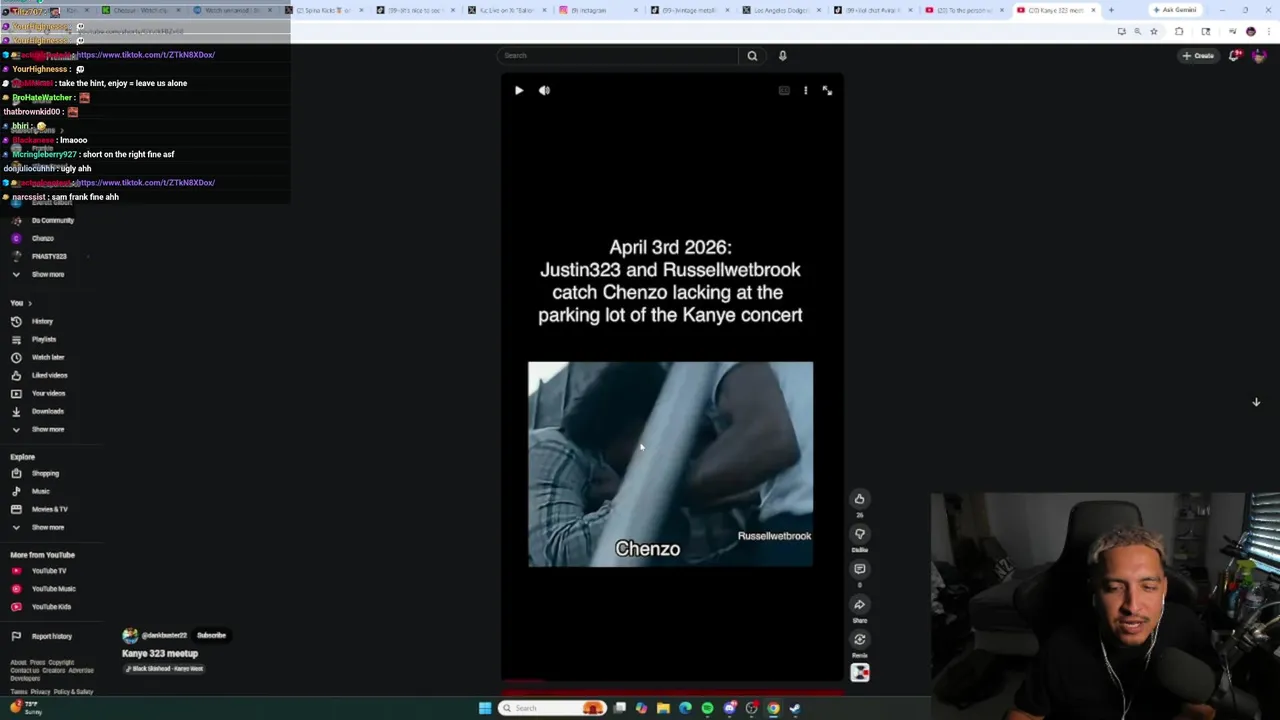Open Watch later in sidebar
Screen dimensions: 1280x720
47,357
